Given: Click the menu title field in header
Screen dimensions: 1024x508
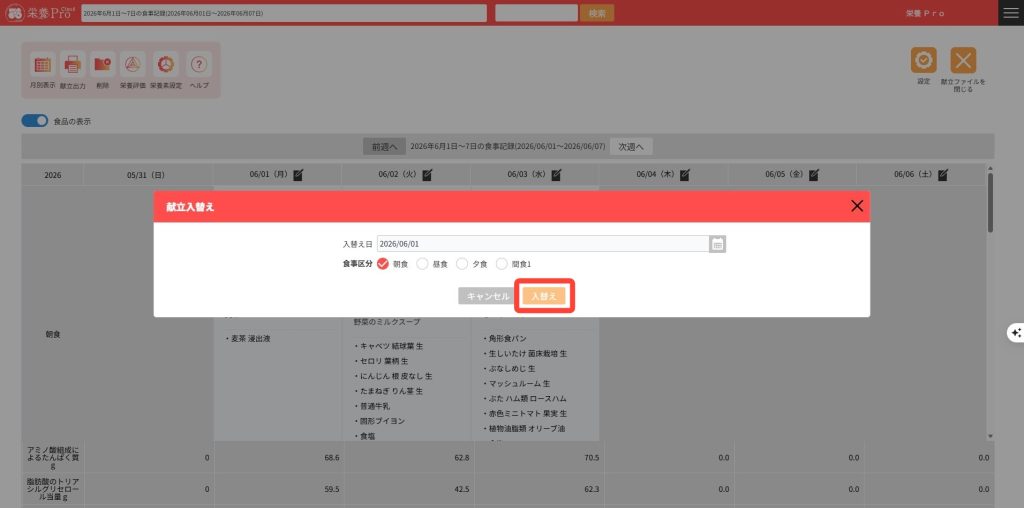Looking at the screenshot, I should coord(284,13).
